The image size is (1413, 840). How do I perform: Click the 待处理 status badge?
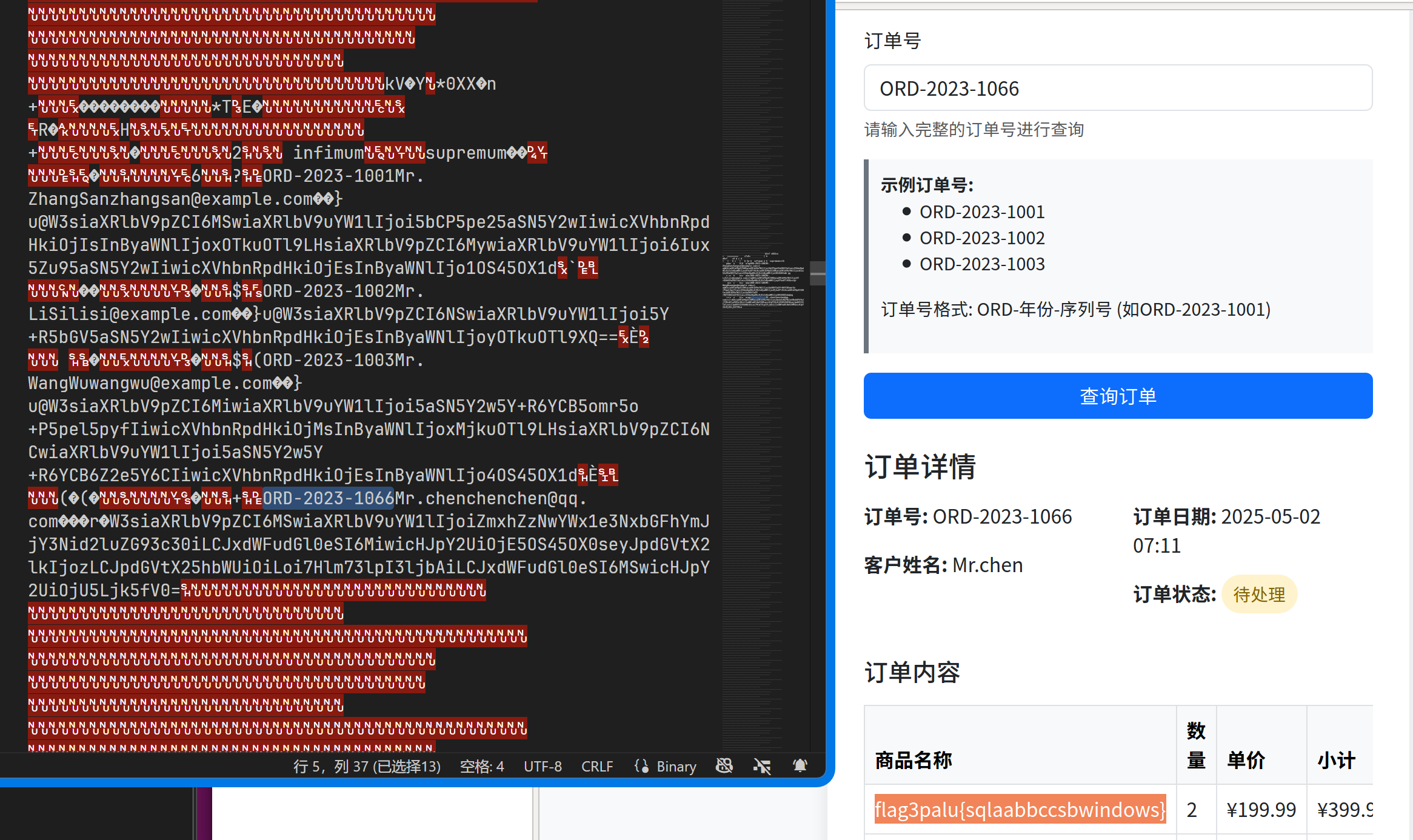1259,594
